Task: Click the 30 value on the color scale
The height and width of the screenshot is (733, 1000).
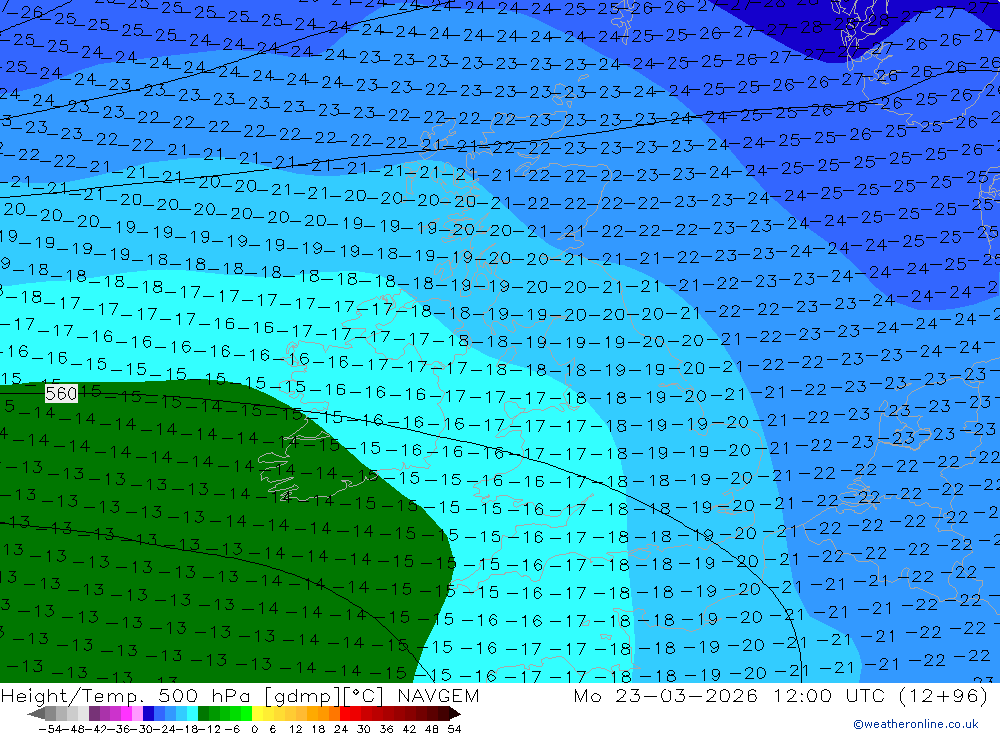Action: [364, 729]
